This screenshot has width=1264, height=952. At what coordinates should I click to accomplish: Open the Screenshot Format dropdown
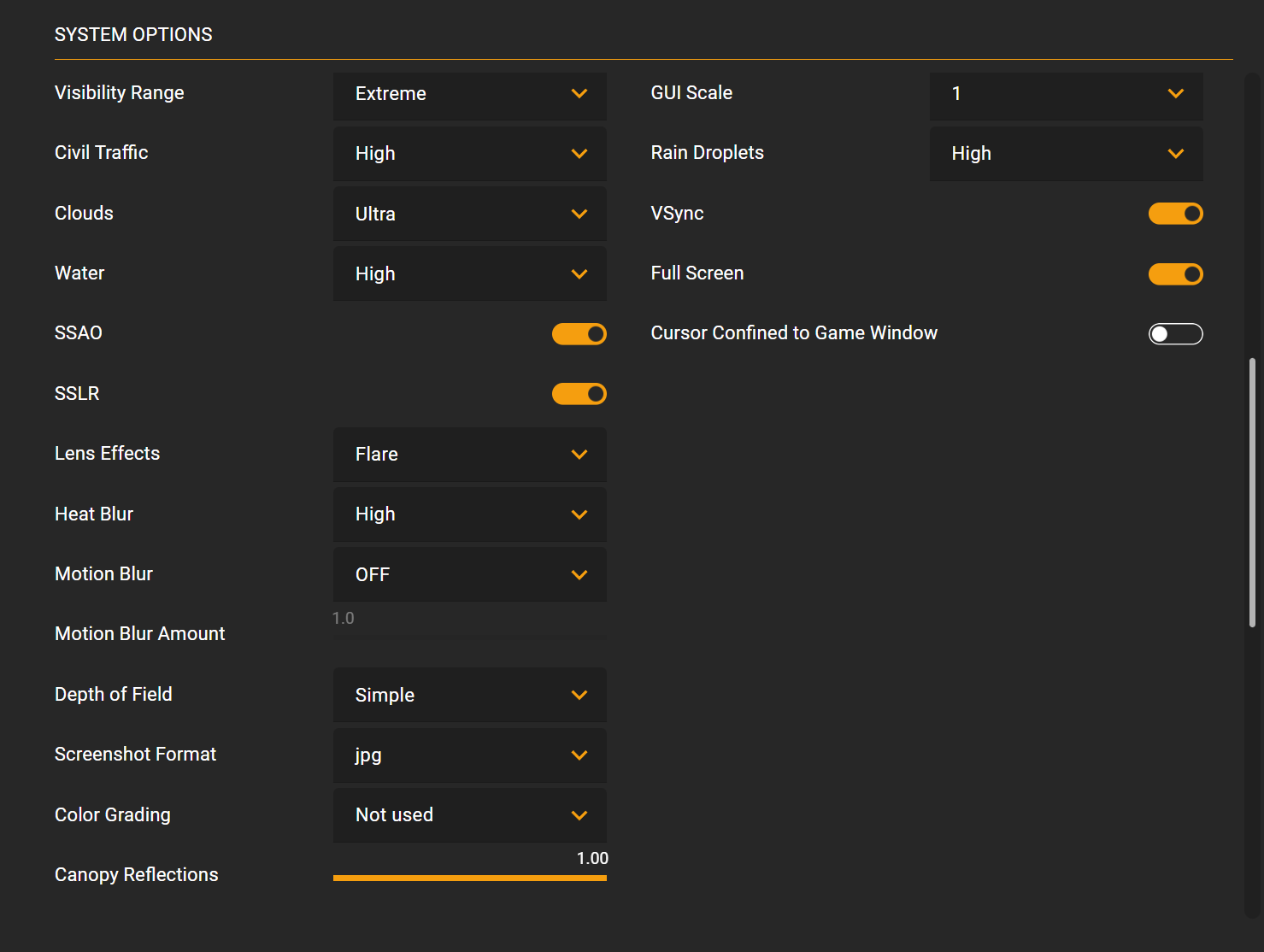coord(470,755)
